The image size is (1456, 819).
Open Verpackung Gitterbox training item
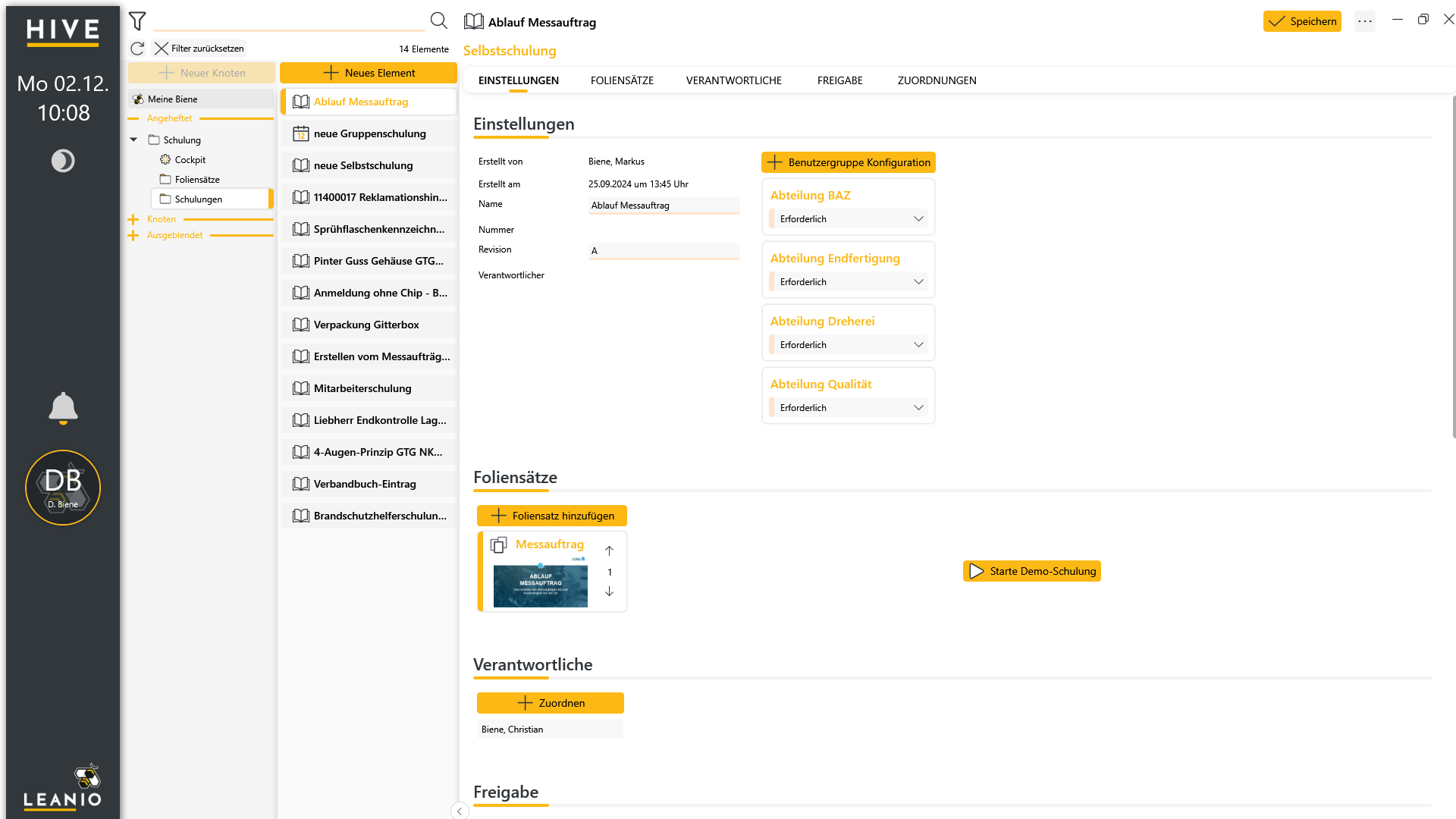369,325
